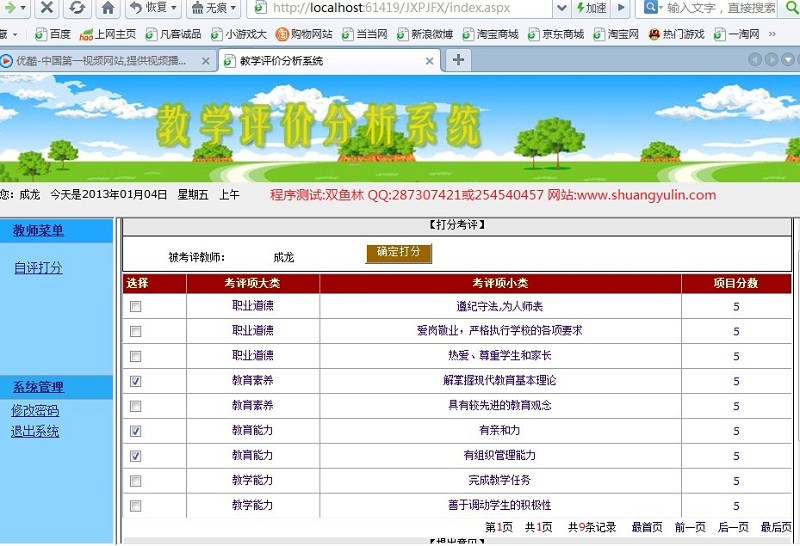Uncheck the 有组织管理能力 checkbox
800x546 pixels.
135,456
